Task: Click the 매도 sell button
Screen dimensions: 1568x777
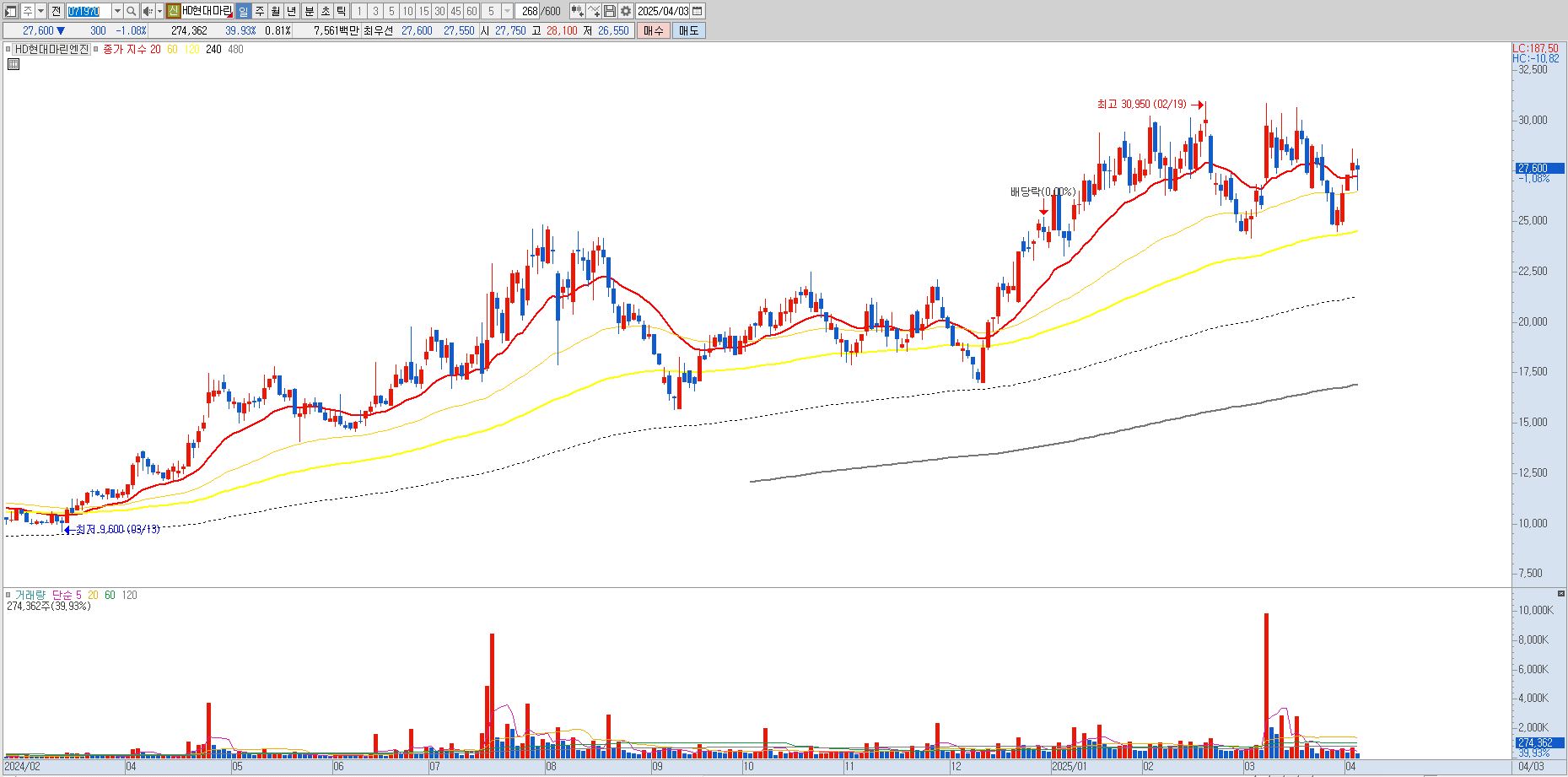Action: tap(688, 30)
